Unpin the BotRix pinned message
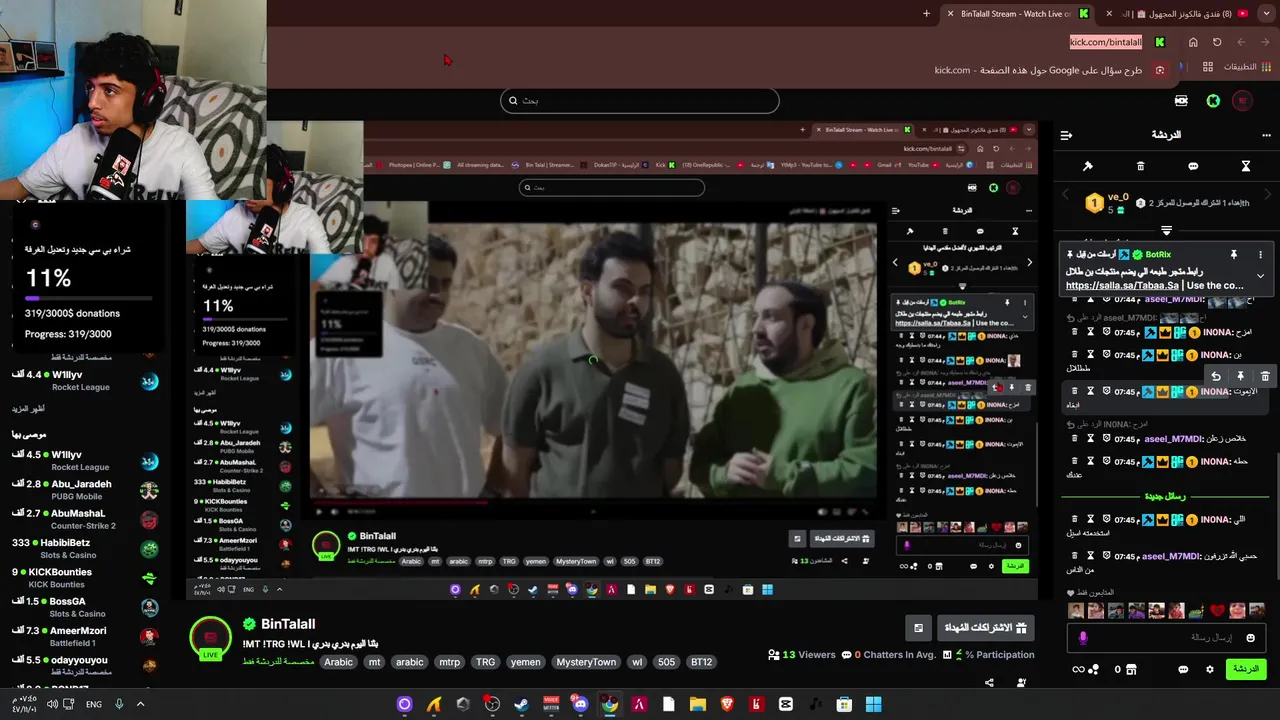The height and width of the screenshot is (720, 1280). (1234, 255)
